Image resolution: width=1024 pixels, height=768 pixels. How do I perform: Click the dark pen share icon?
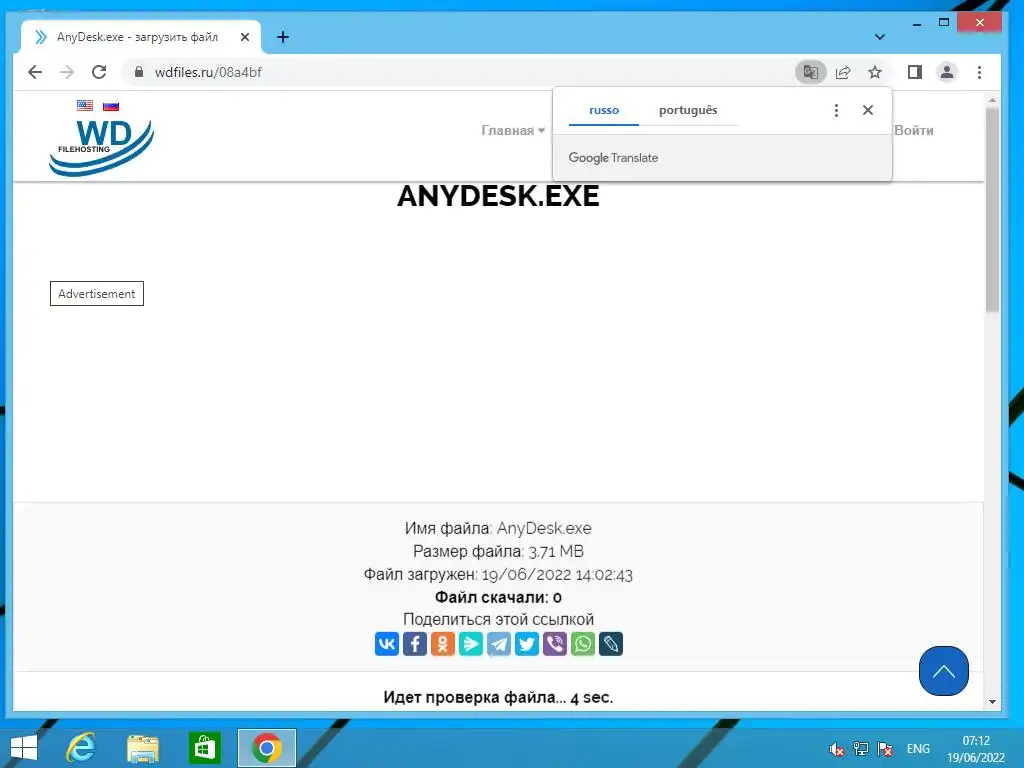[611, 644]
